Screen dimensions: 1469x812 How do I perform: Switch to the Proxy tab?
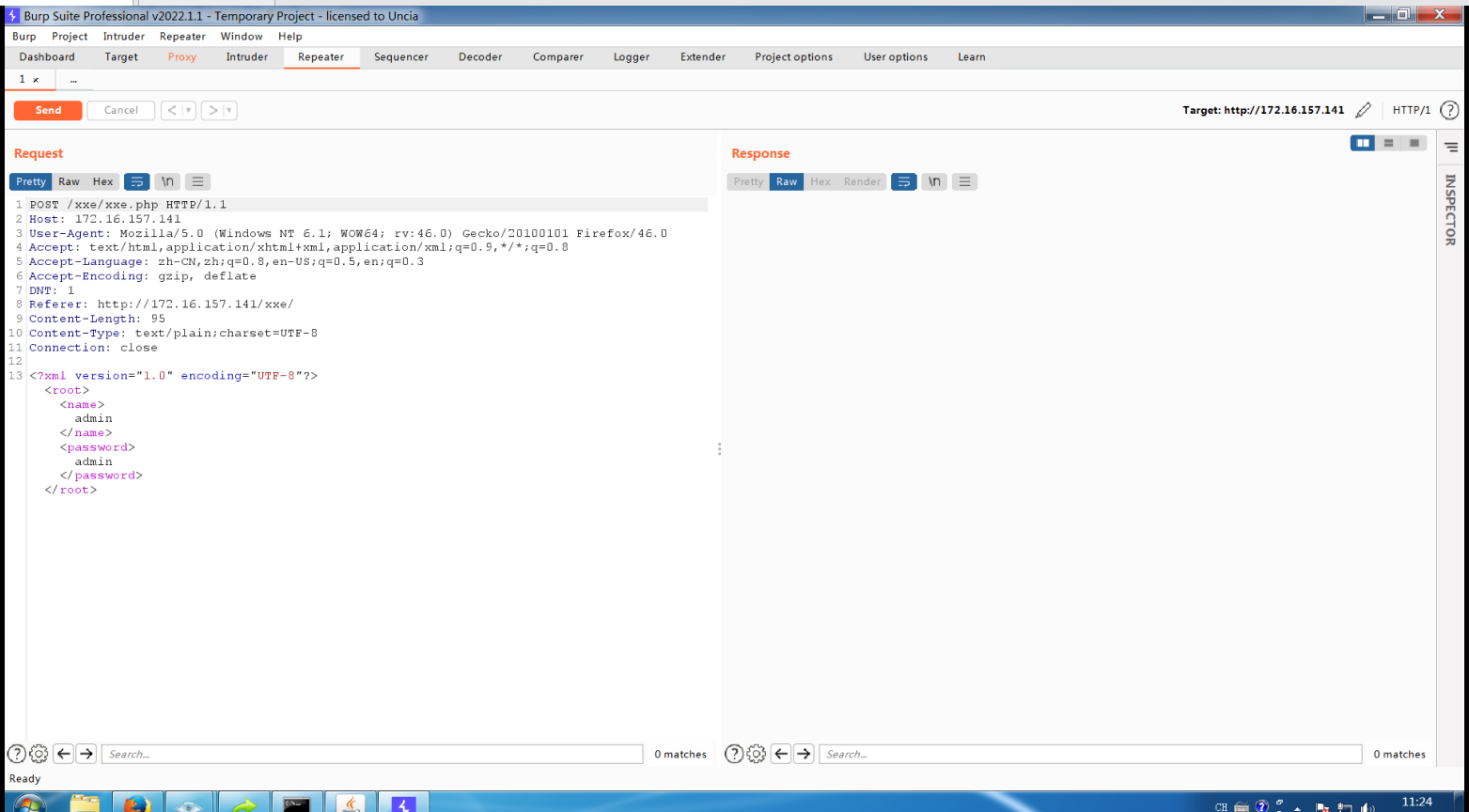[181, 56]
